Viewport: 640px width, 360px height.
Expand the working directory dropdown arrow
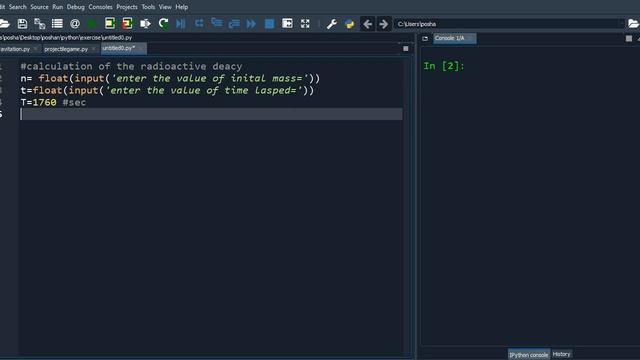[622, 24]
